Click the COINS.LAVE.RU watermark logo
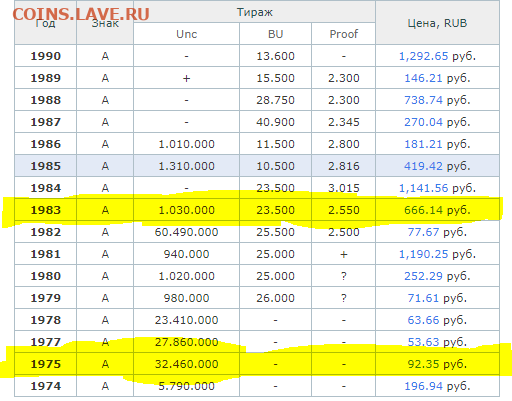 point(81,14)
